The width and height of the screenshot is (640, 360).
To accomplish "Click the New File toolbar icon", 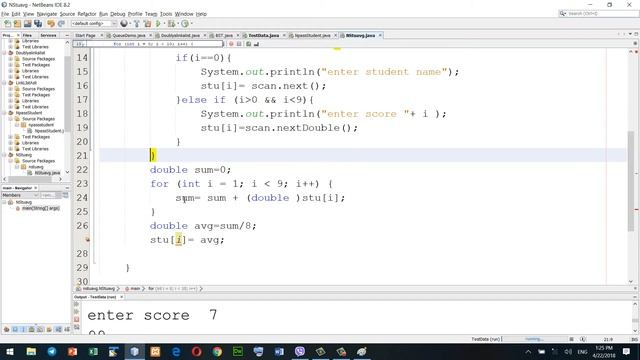I will click(8, 24).
